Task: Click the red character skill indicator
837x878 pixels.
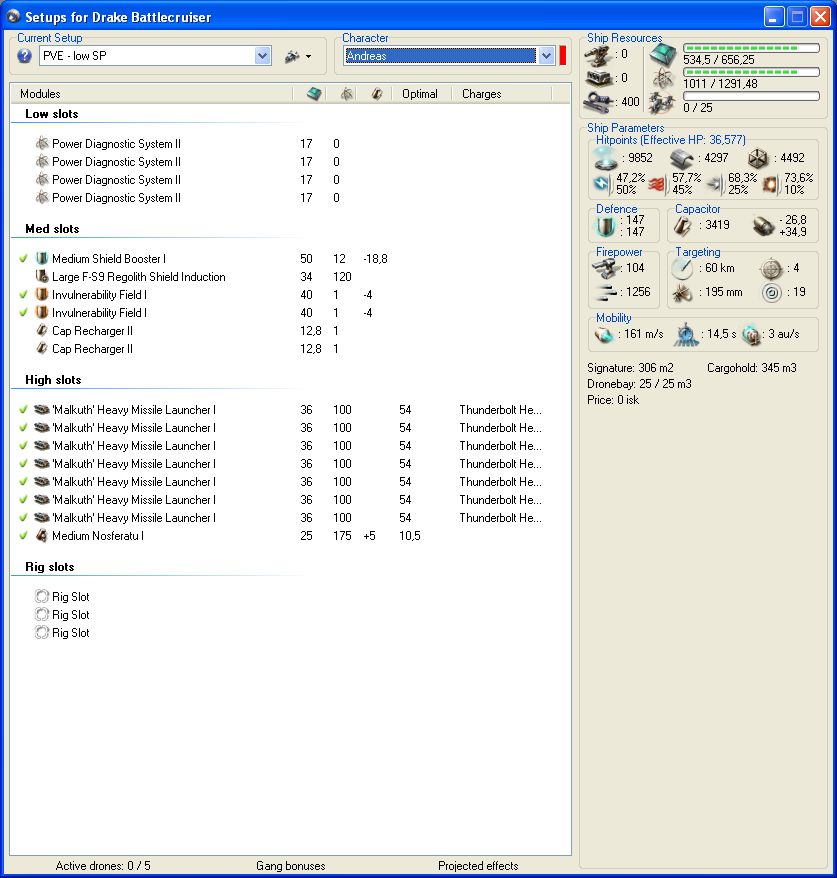Action: tap(563, 56)
